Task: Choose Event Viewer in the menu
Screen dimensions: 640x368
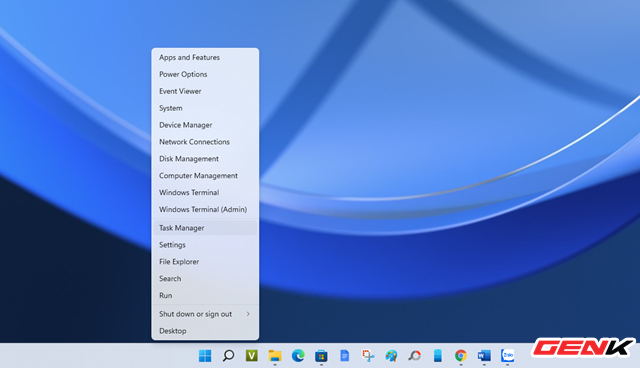Action: 205,91
